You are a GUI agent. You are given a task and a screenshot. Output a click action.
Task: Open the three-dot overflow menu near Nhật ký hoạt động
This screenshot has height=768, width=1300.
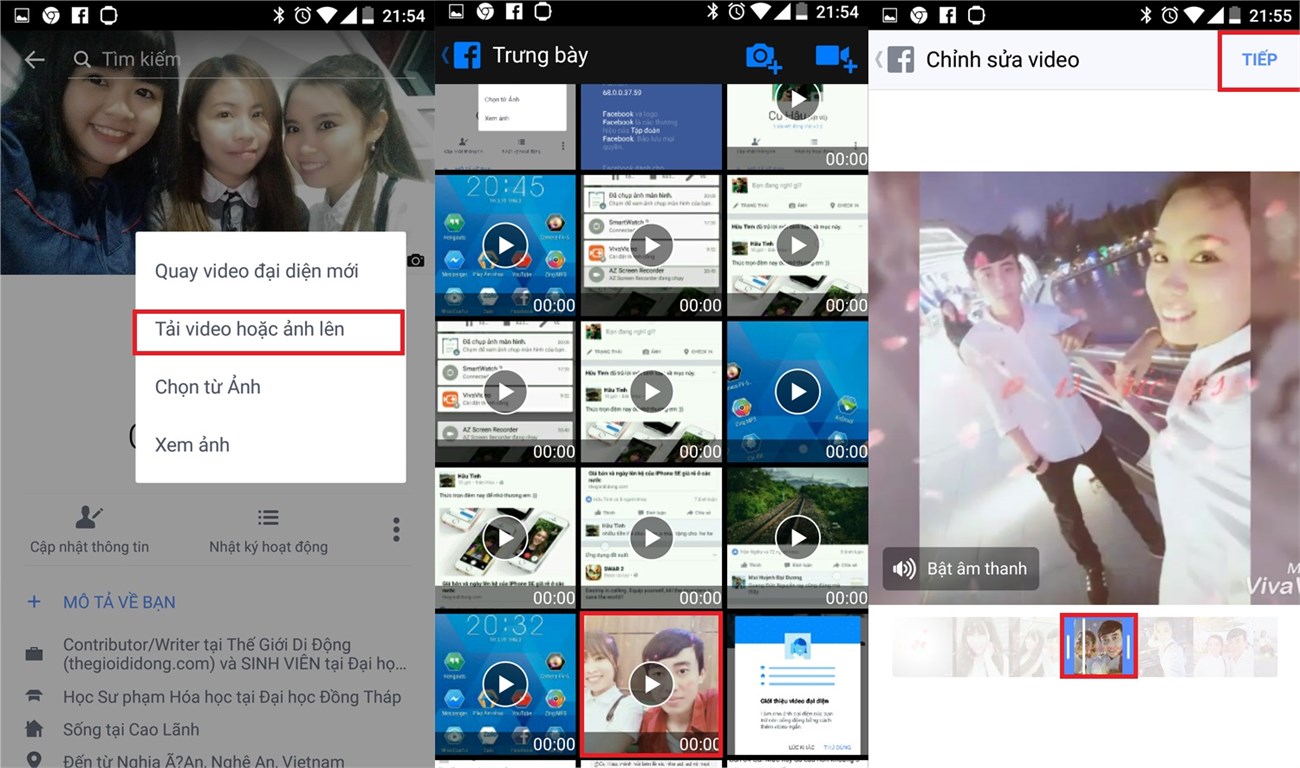395,528
